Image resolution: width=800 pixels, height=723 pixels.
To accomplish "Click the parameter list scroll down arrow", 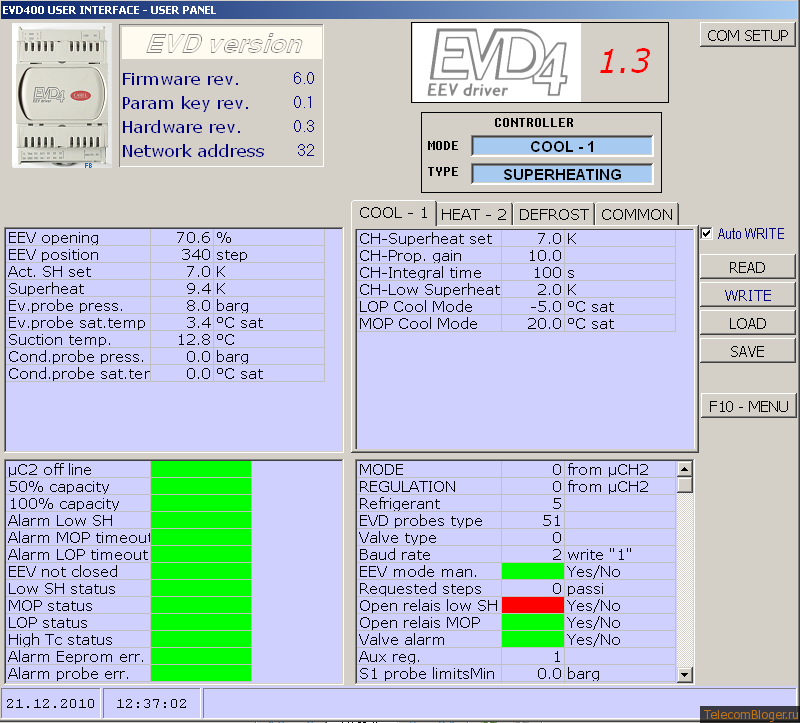I will 684,675.
